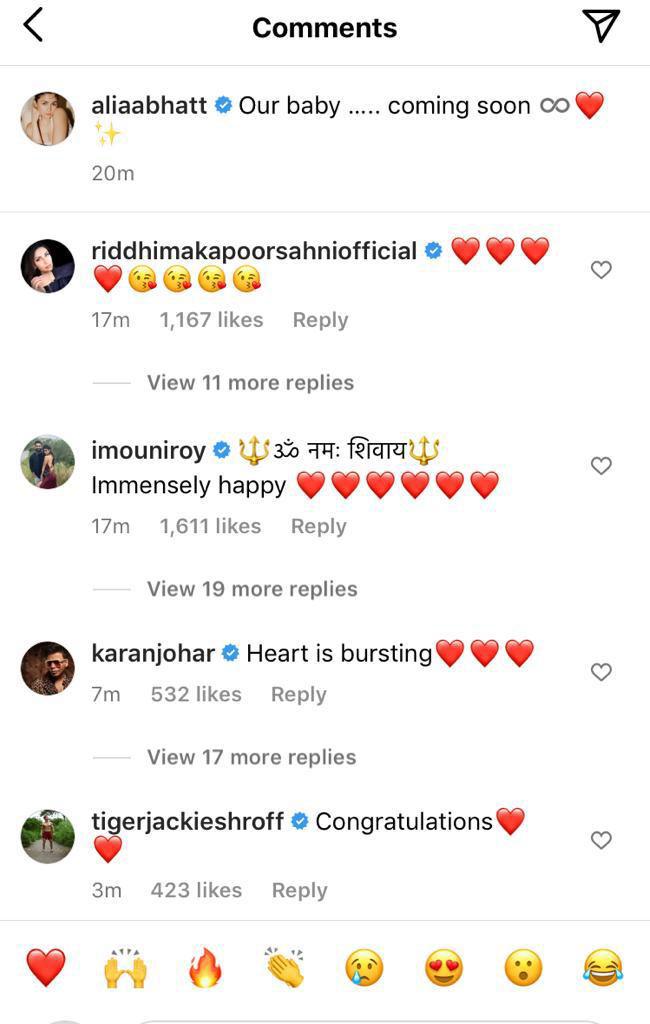650x1024 pixels.
Task: Select the crying face quick emoji
Action: 364,967
